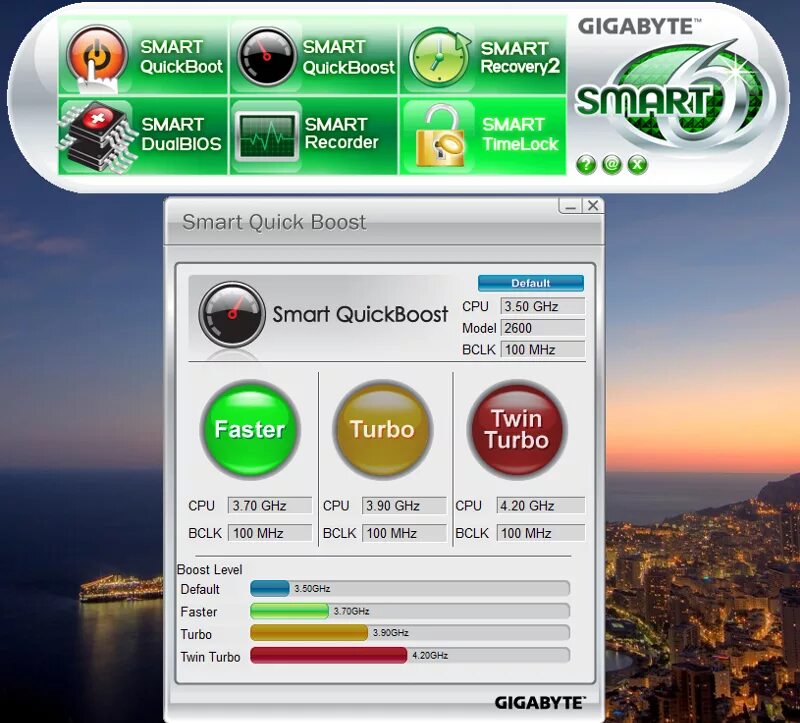Click the blue Default button

(x=531, y=283)
